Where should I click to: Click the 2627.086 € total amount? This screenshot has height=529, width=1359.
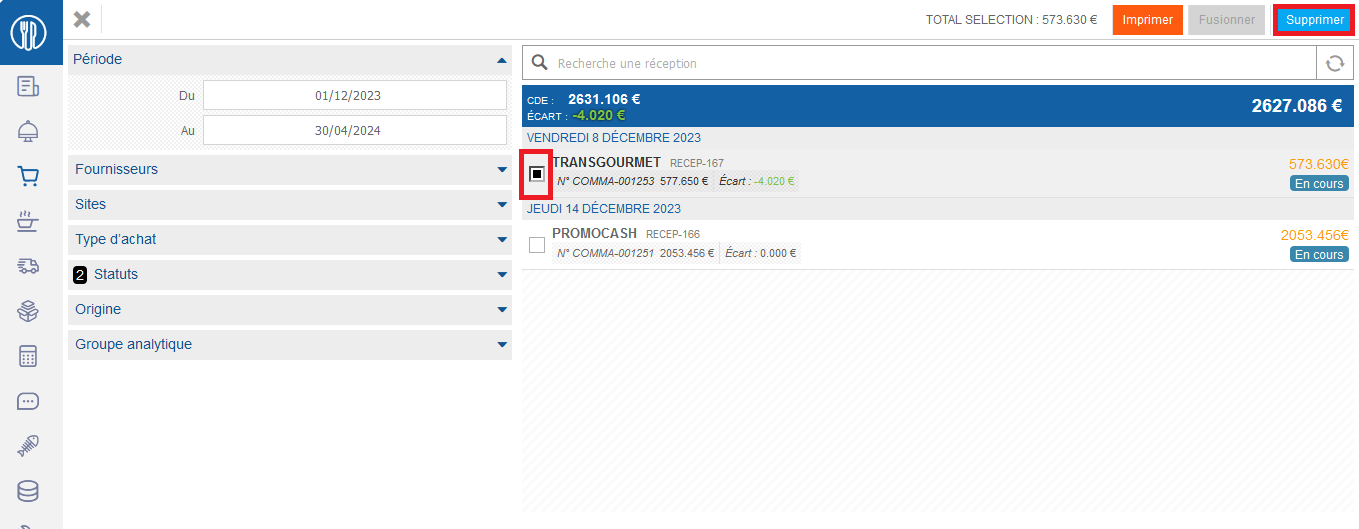click(1297, 105)
